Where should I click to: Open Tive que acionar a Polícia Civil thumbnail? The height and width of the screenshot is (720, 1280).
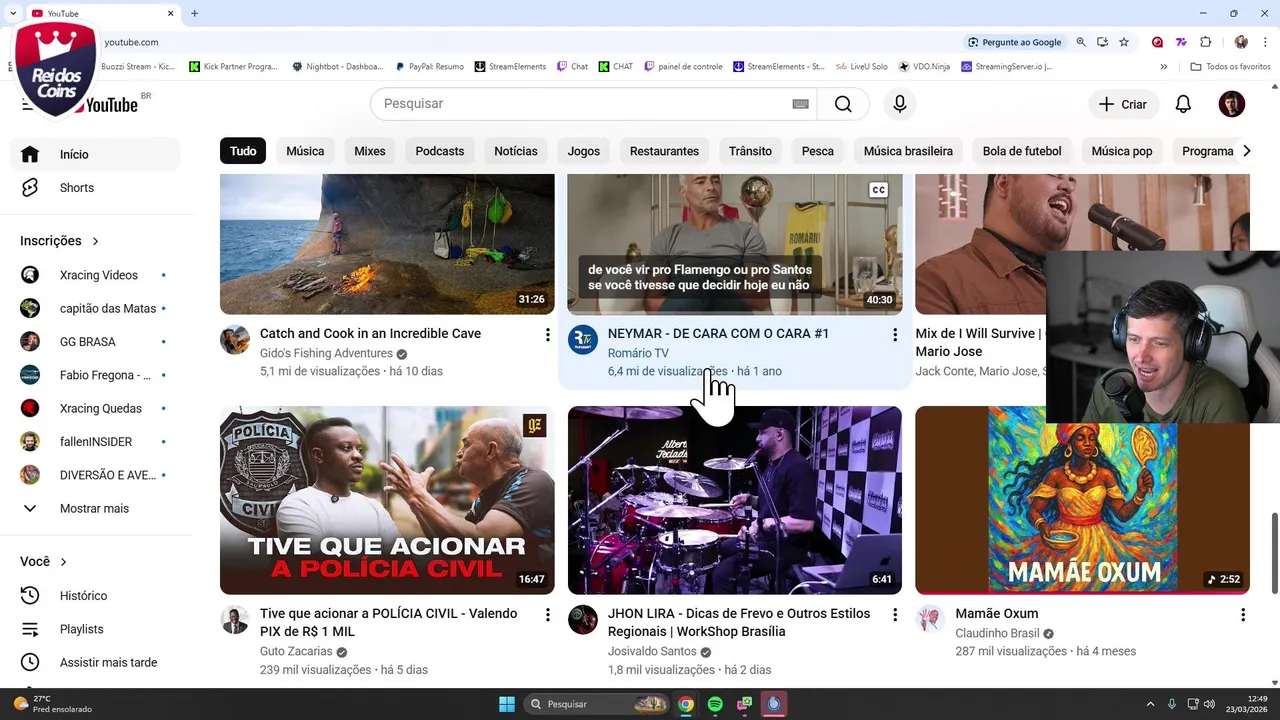pyautogui.click(x=387, y=500)
